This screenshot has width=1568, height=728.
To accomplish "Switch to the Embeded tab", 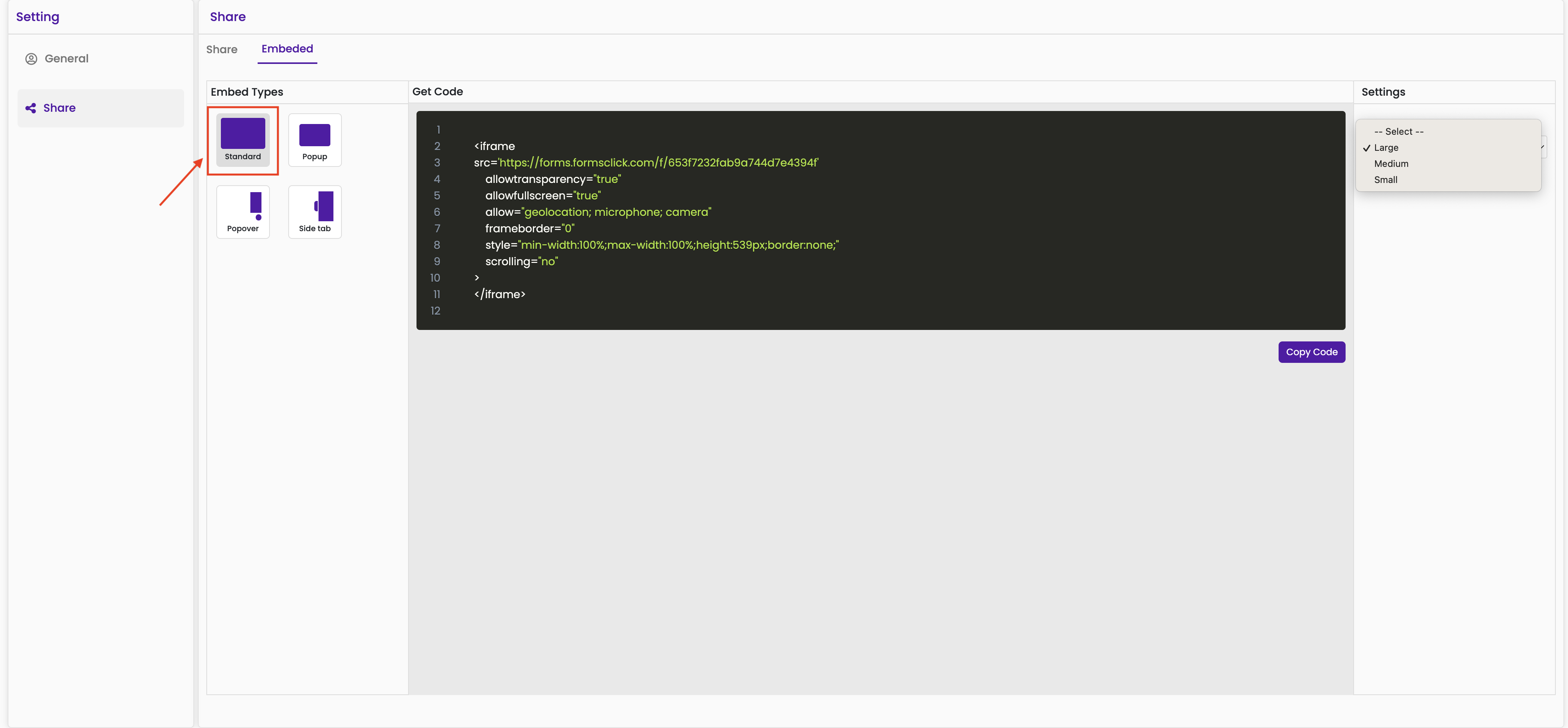I will click(x=287, y=49).
